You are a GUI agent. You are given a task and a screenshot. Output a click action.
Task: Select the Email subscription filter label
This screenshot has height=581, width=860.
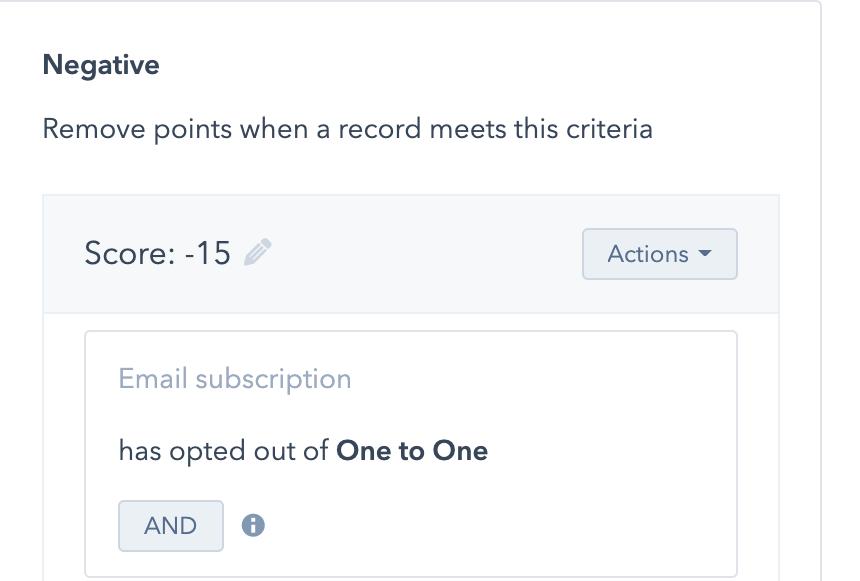pos(235,379)
